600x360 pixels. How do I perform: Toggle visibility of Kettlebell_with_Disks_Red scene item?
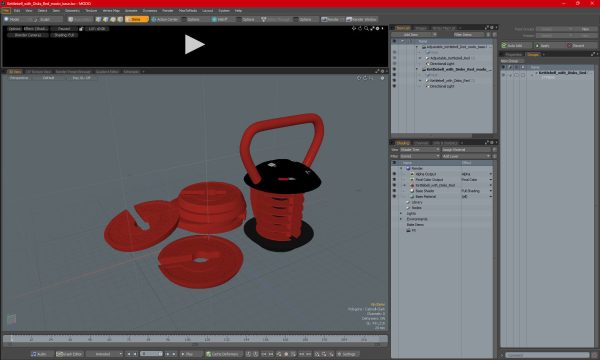click(394, 70)
